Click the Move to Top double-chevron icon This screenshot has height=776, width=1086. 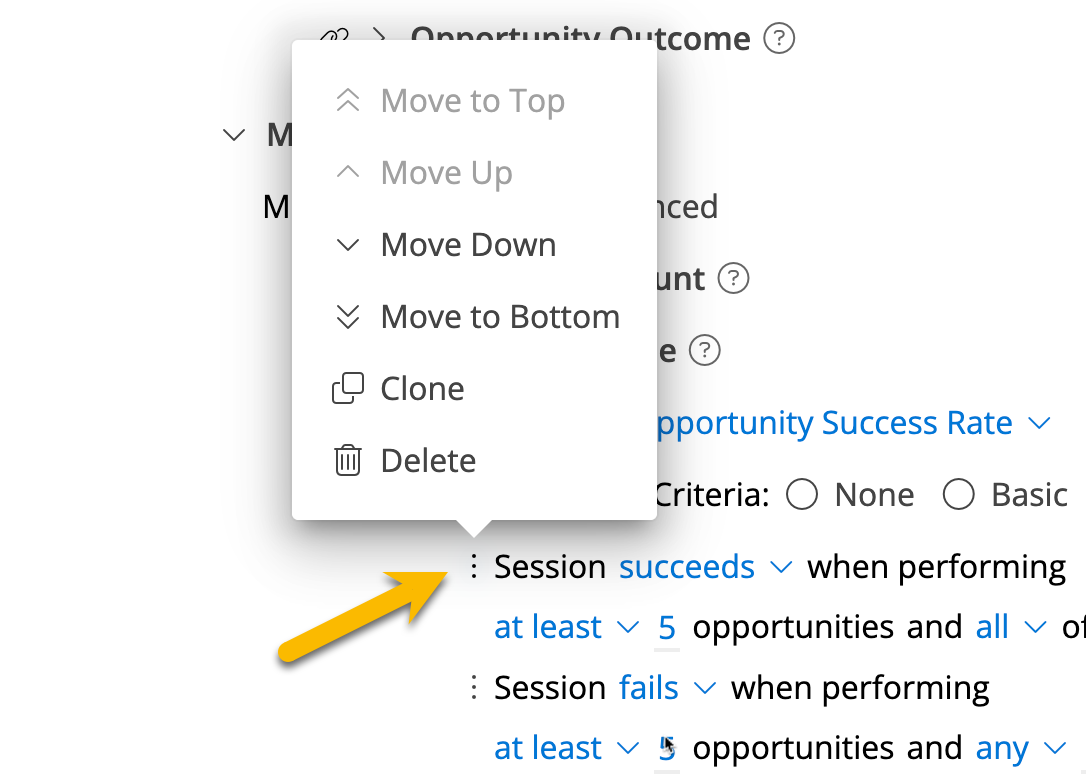[x=348, y=100]
